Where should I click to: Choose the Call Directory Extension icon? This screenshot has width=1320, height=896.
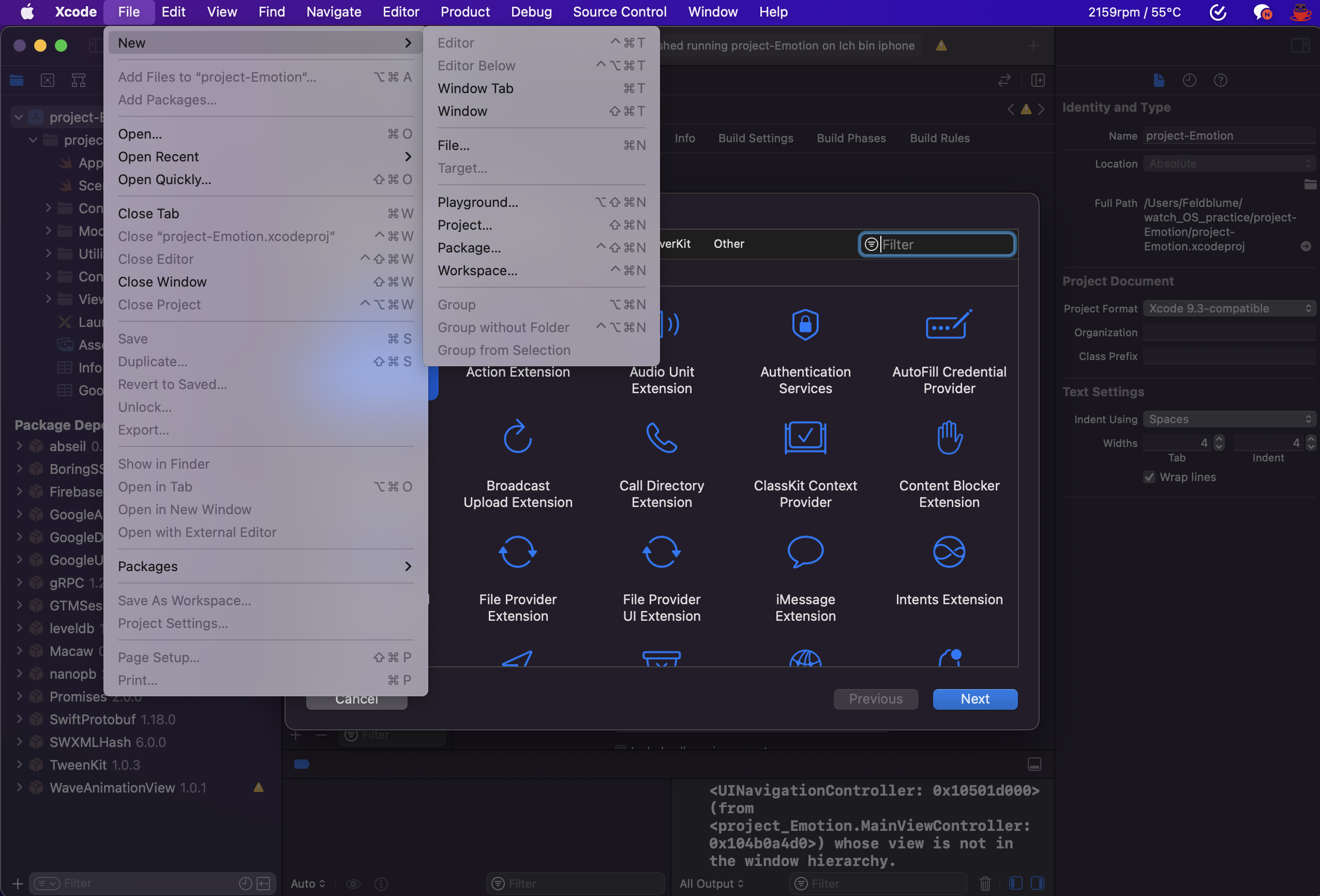(x=661, y=437)
